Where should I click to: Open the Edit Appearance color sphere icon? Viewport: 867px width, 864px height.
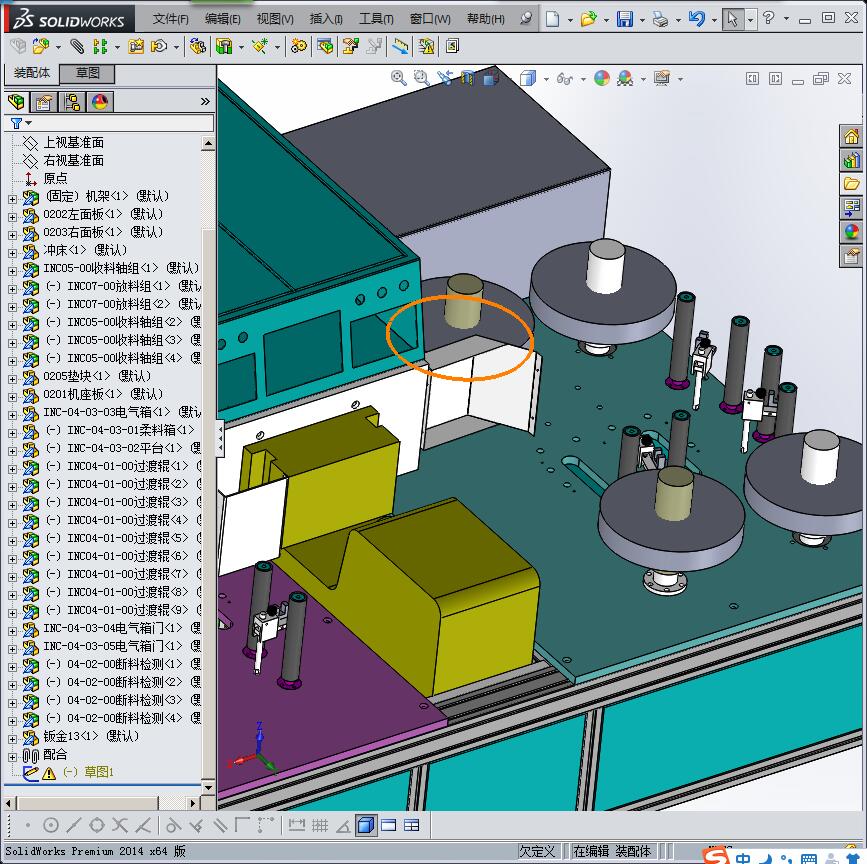coord(602,78)
